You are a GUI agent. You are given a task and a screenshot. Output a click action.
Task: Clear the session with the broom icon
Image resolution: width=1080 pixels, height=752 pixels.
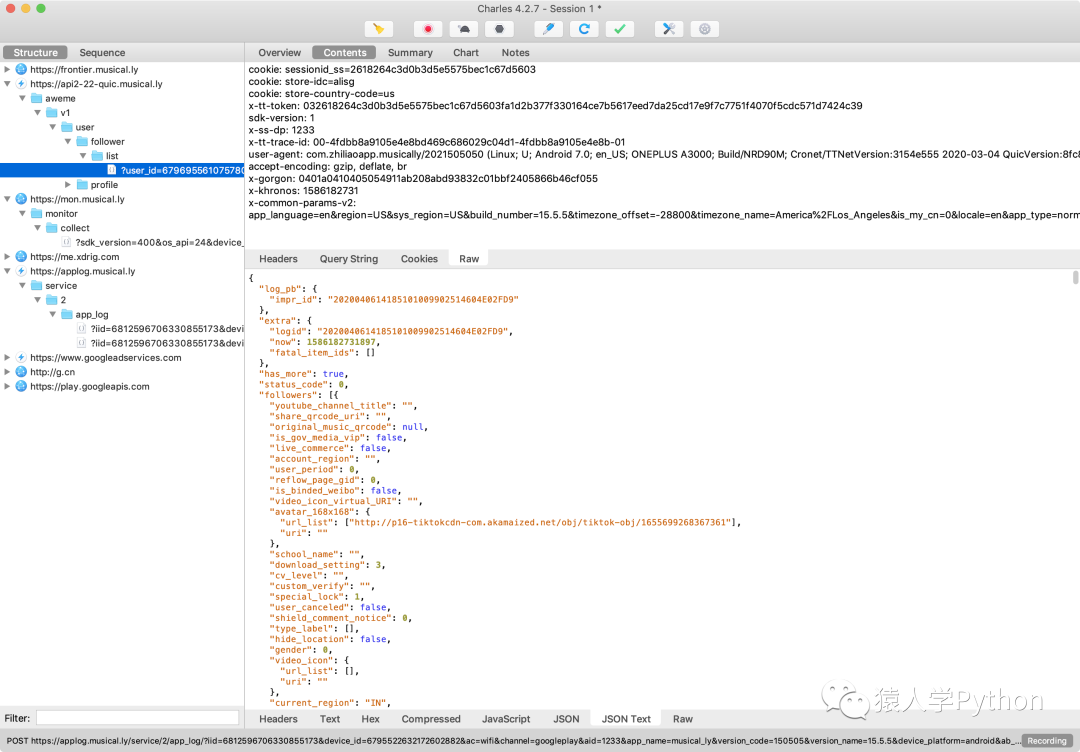coord(378,29)
